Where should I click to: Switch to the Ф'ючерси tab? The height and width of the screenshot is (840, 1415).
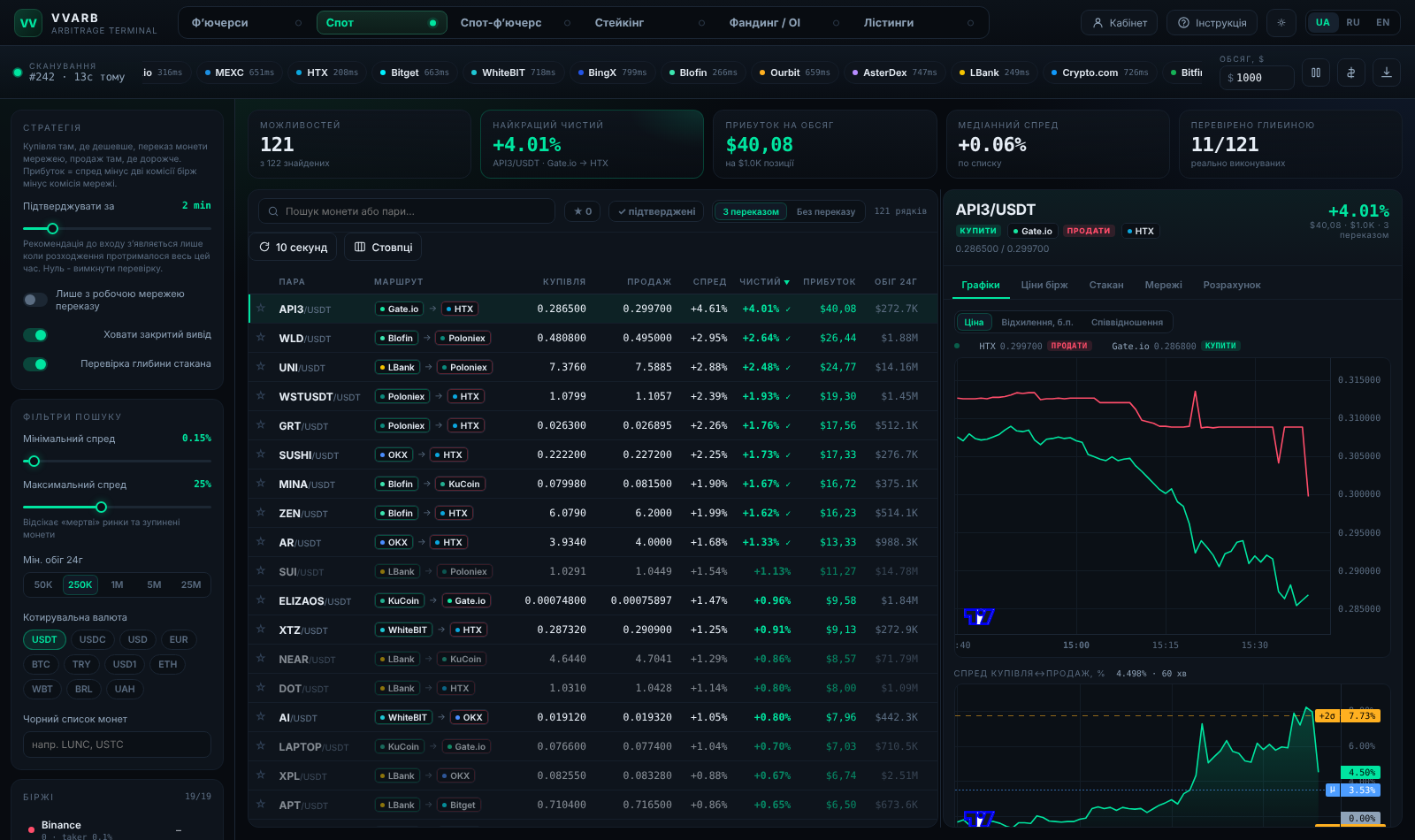point(247,23)
